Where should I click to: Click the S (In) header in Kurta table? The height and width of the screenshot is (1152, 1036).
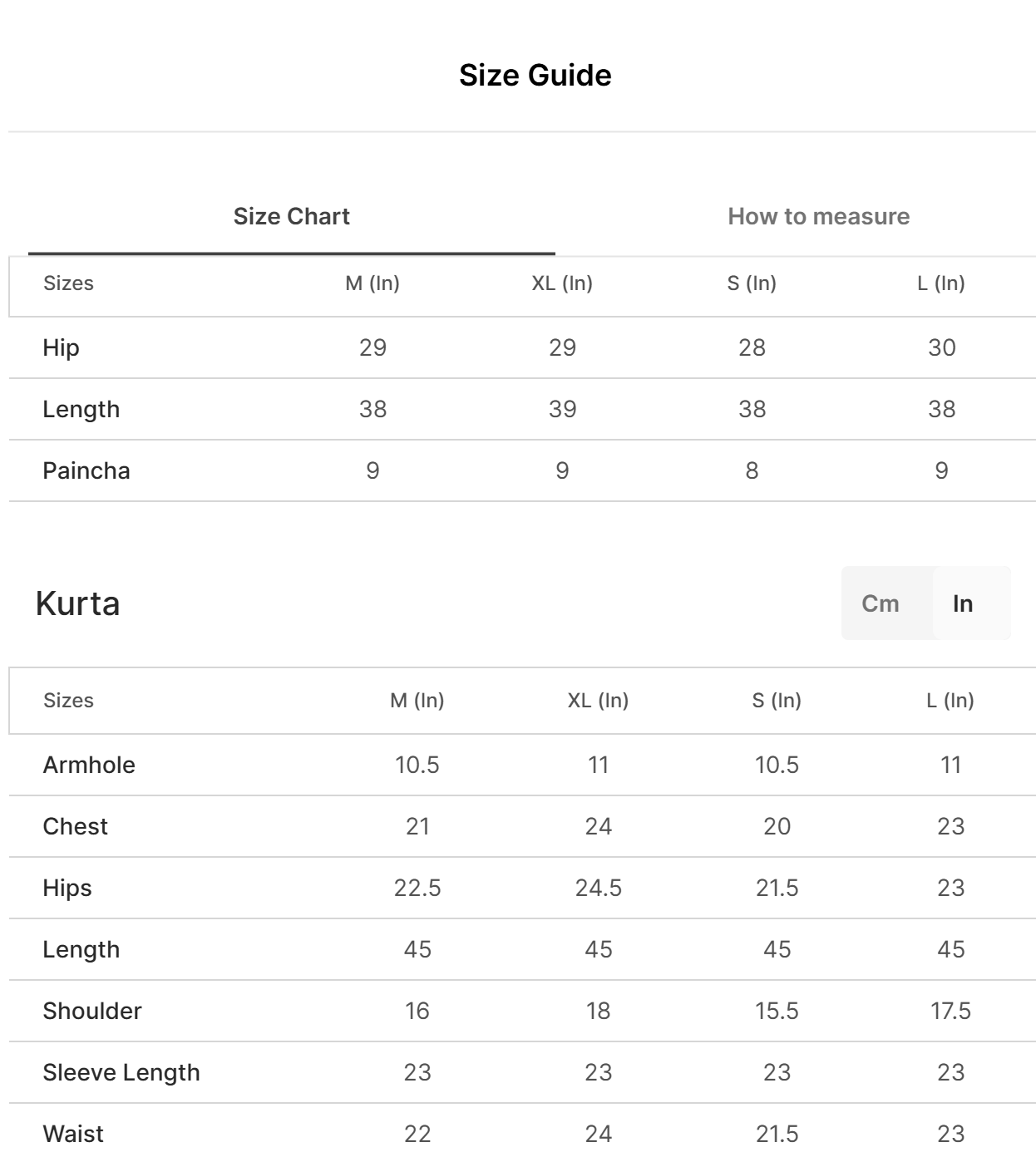coord(777,701)
